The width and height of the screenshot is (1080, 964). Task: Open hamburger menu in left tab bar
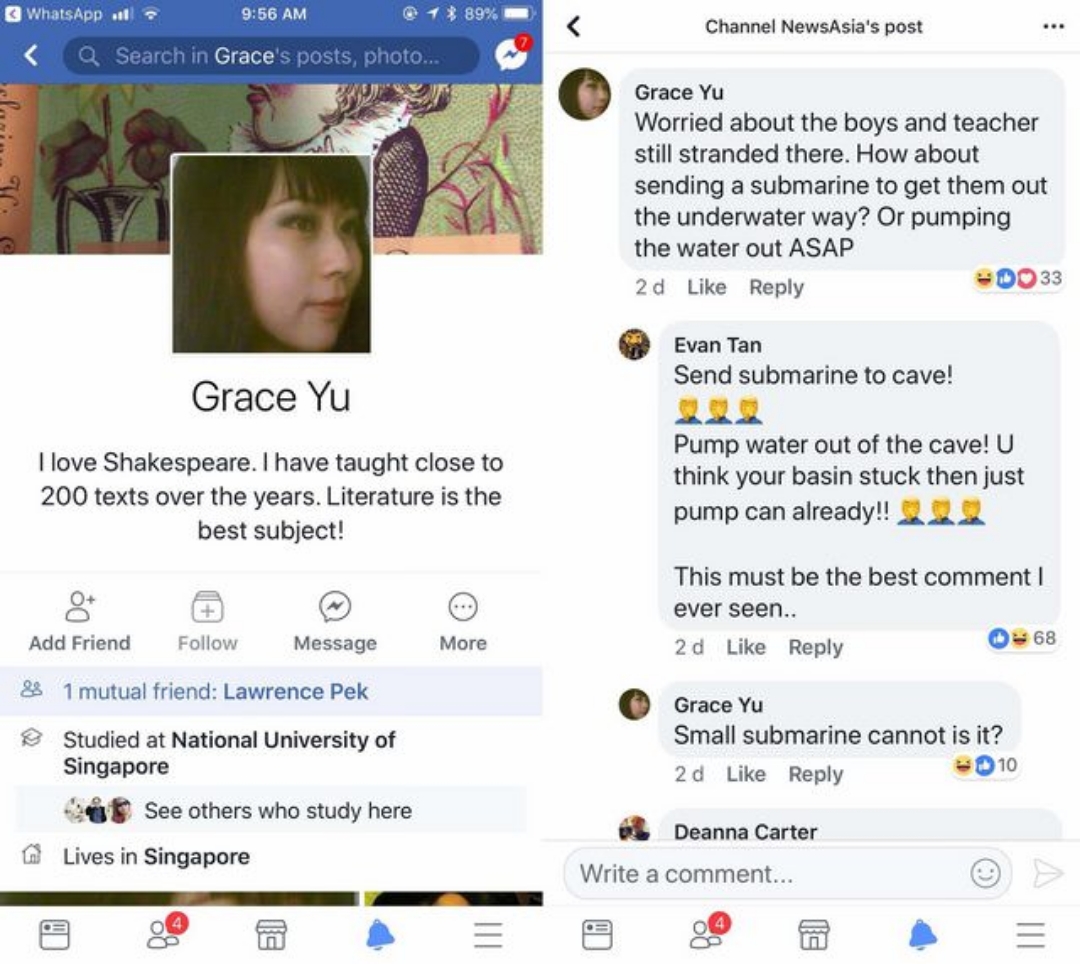488,934
